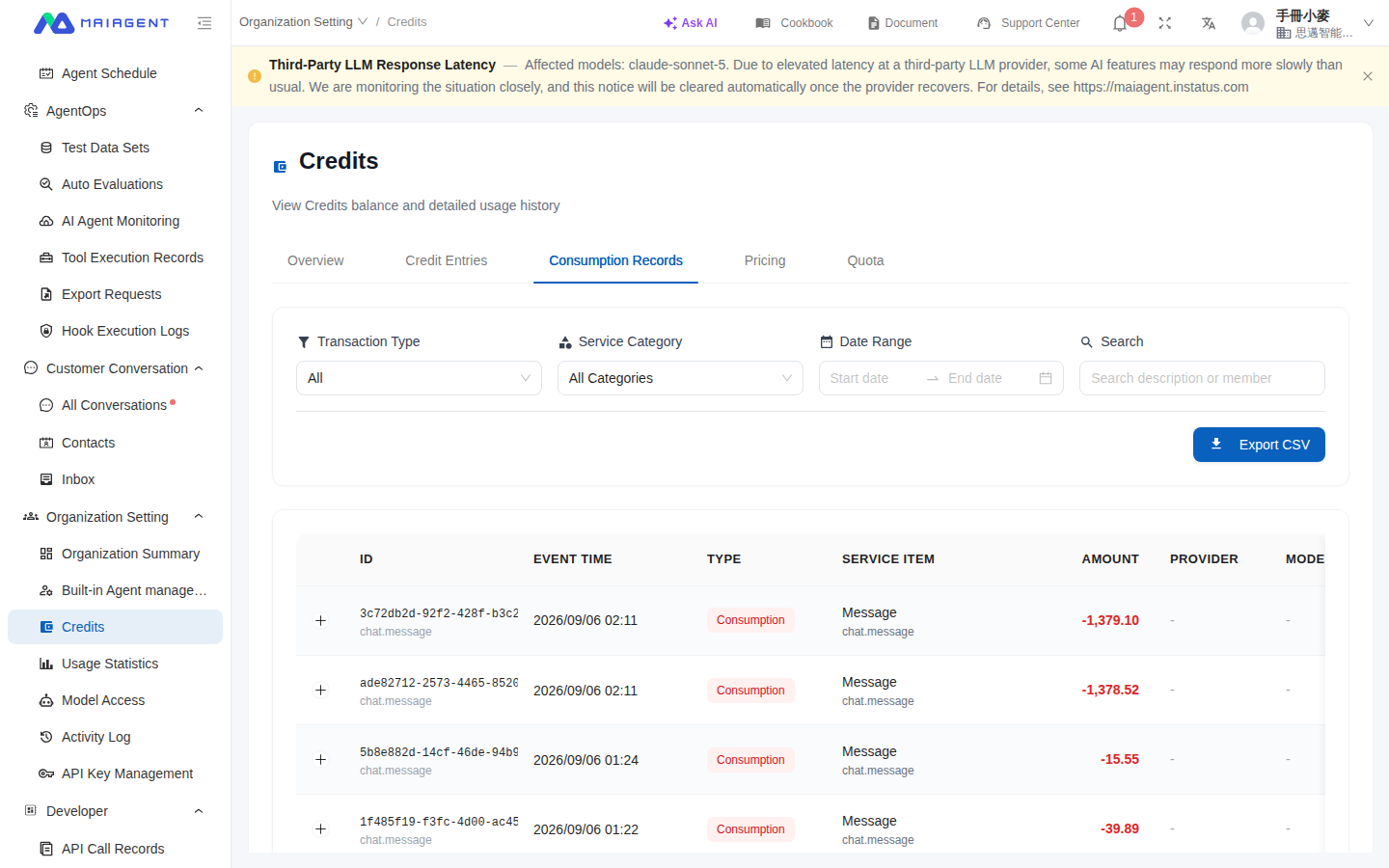Go to AI Agent Monitoring
The width and height of the screenshot is (1389, 868).
pos(116,221)
